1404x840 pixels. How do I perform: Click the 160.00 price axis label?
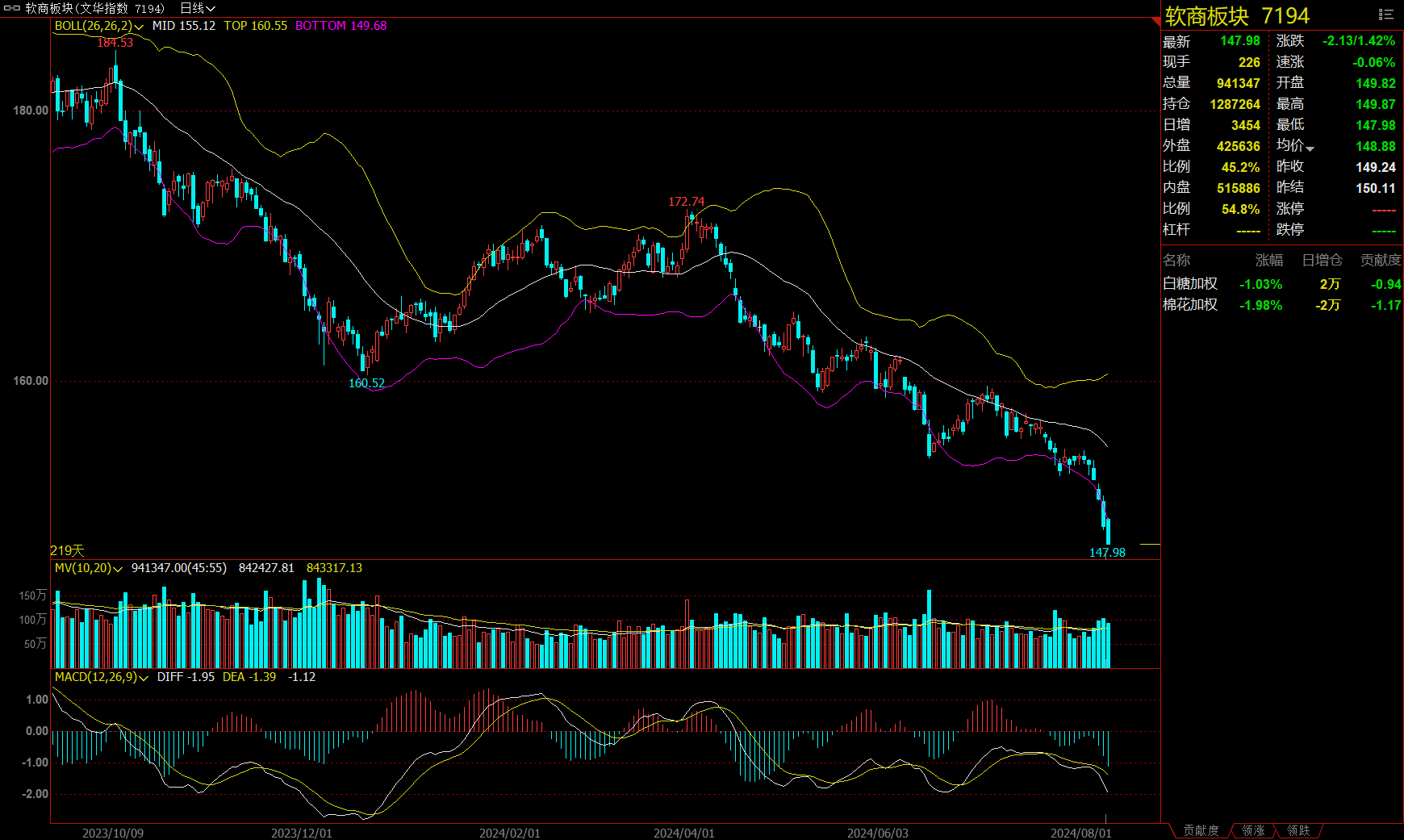(x=31, y=381)
